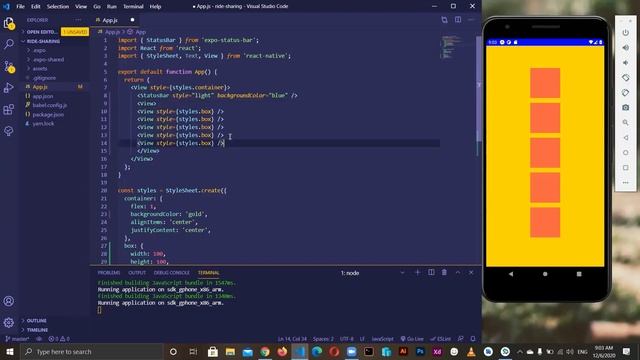Rotate the emulator left

pyautogui.click(x=625, y=78)
